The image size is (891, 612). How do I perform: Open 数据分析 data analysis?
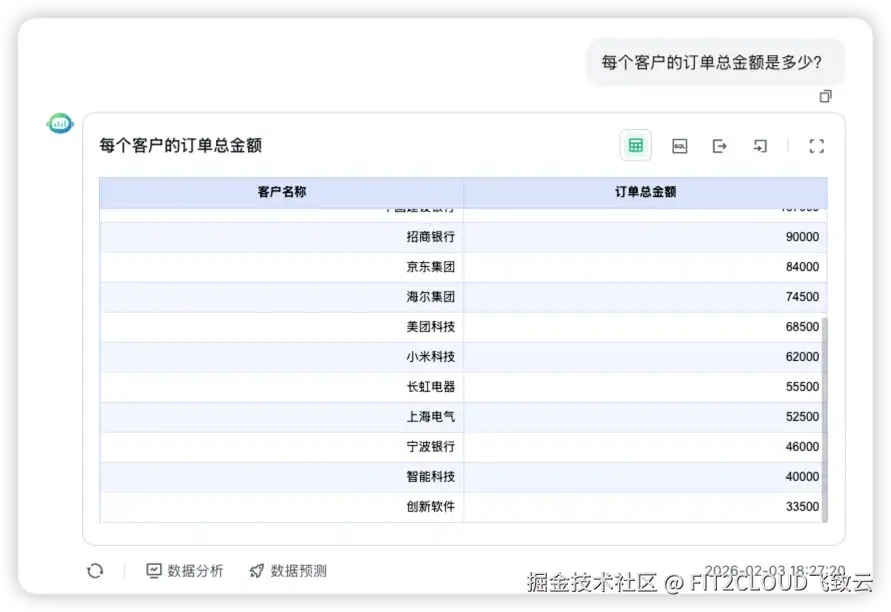coord(185,571)
